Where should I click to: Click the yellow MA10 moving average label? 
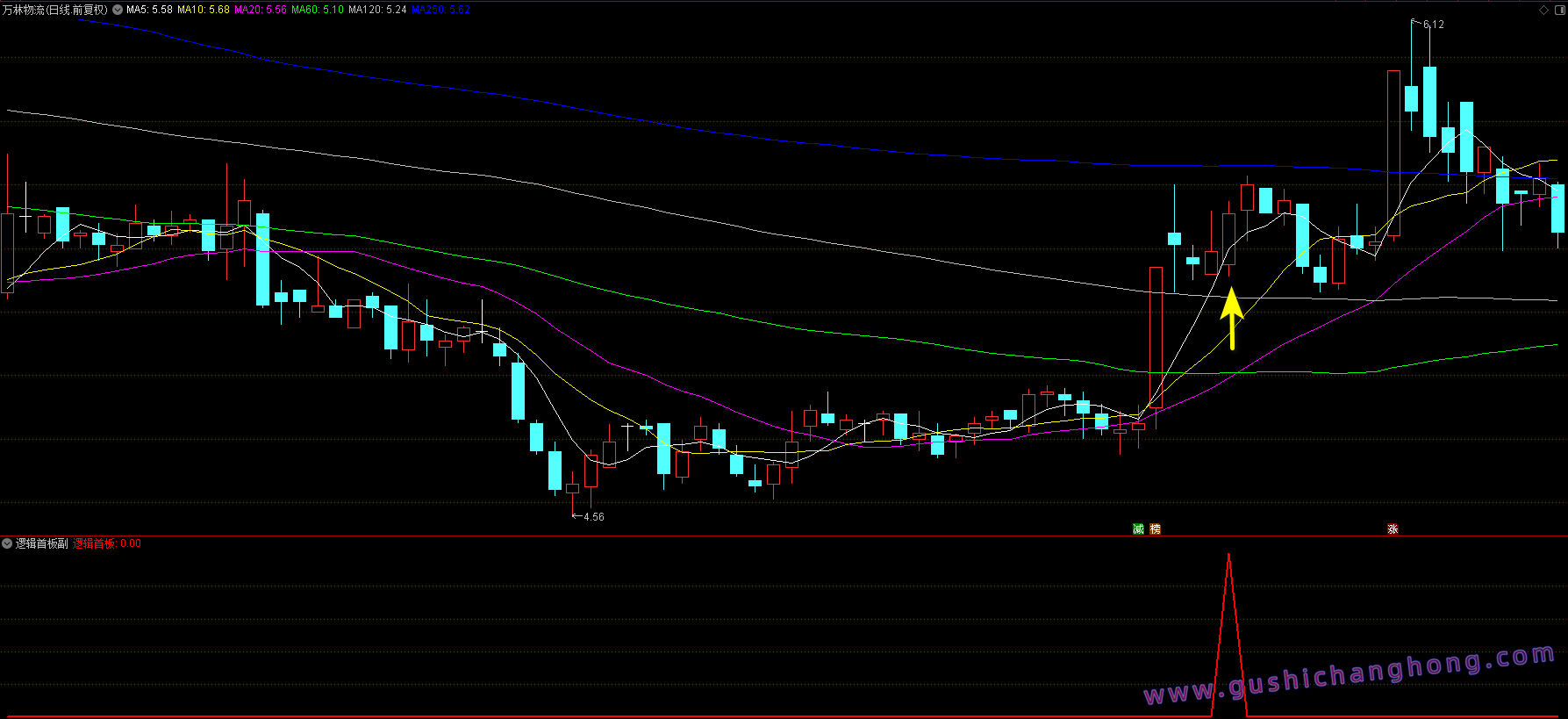click(203, 10)
